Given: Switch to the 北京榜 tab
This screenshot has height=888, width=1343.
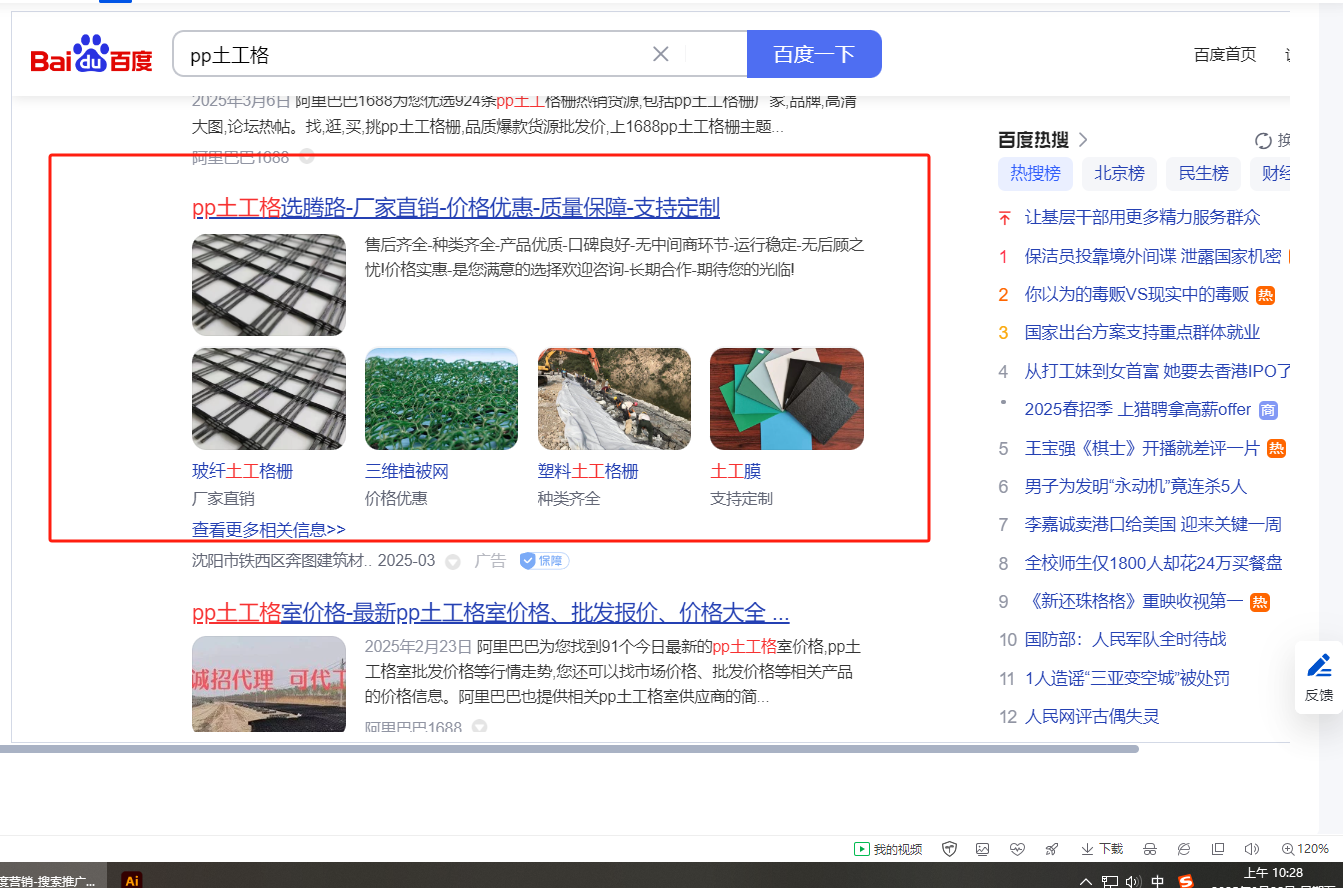Looking at the screenshot, I should [x=1119, y=174].
